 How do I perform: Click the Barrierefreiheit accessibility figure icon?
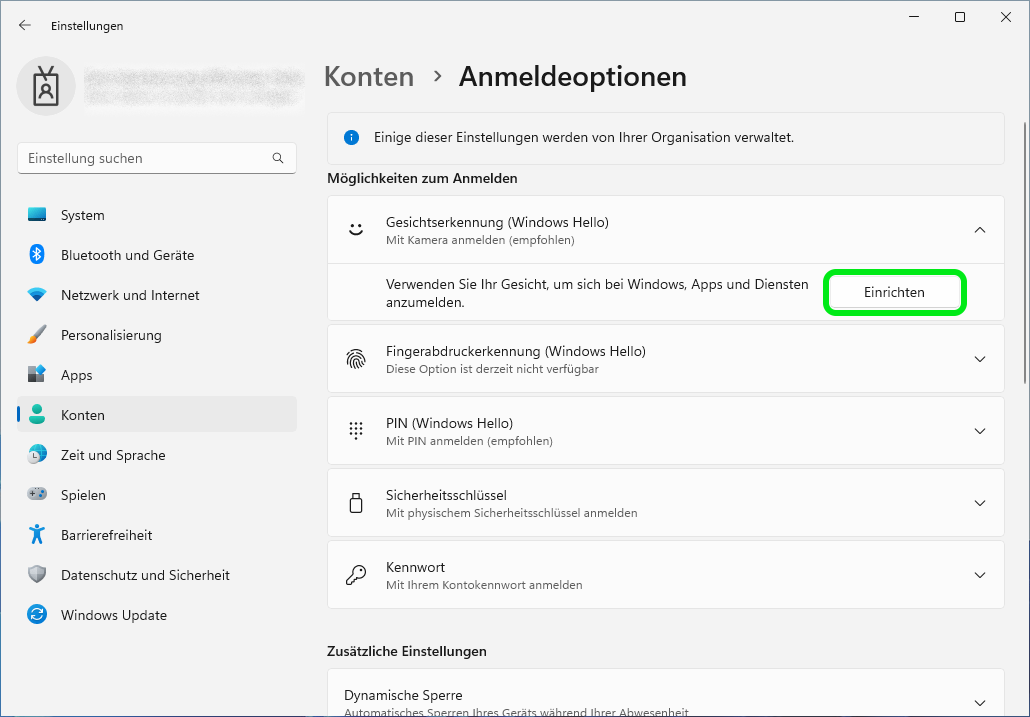click(37, 535)
